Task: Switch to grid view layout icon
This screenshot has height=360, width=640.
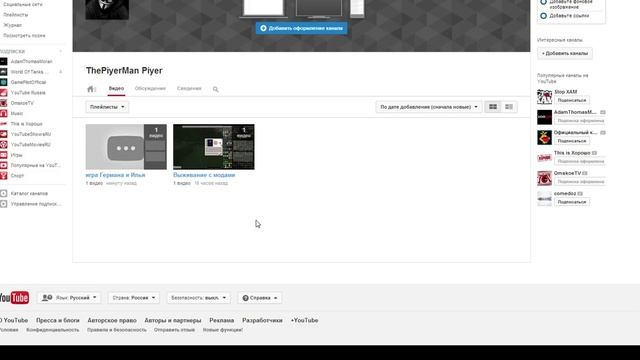Action: tap(493, 107)
